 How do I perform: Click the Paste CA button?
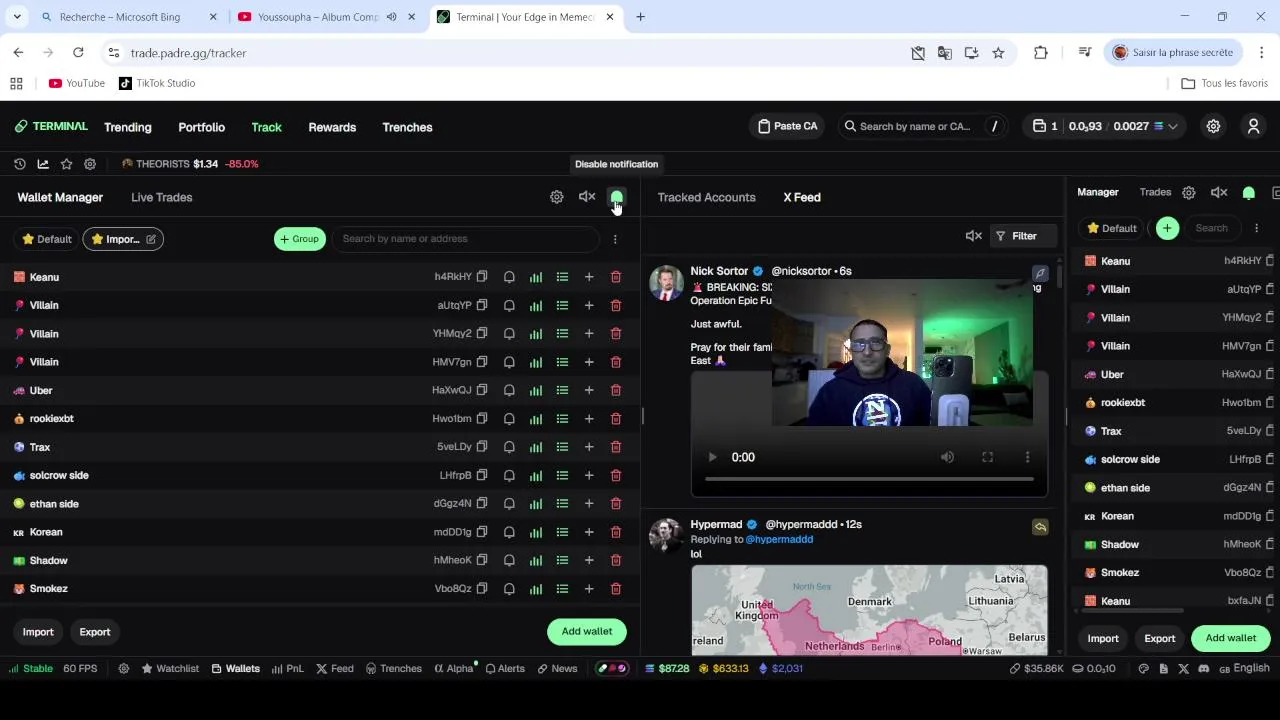click(788, 126)
